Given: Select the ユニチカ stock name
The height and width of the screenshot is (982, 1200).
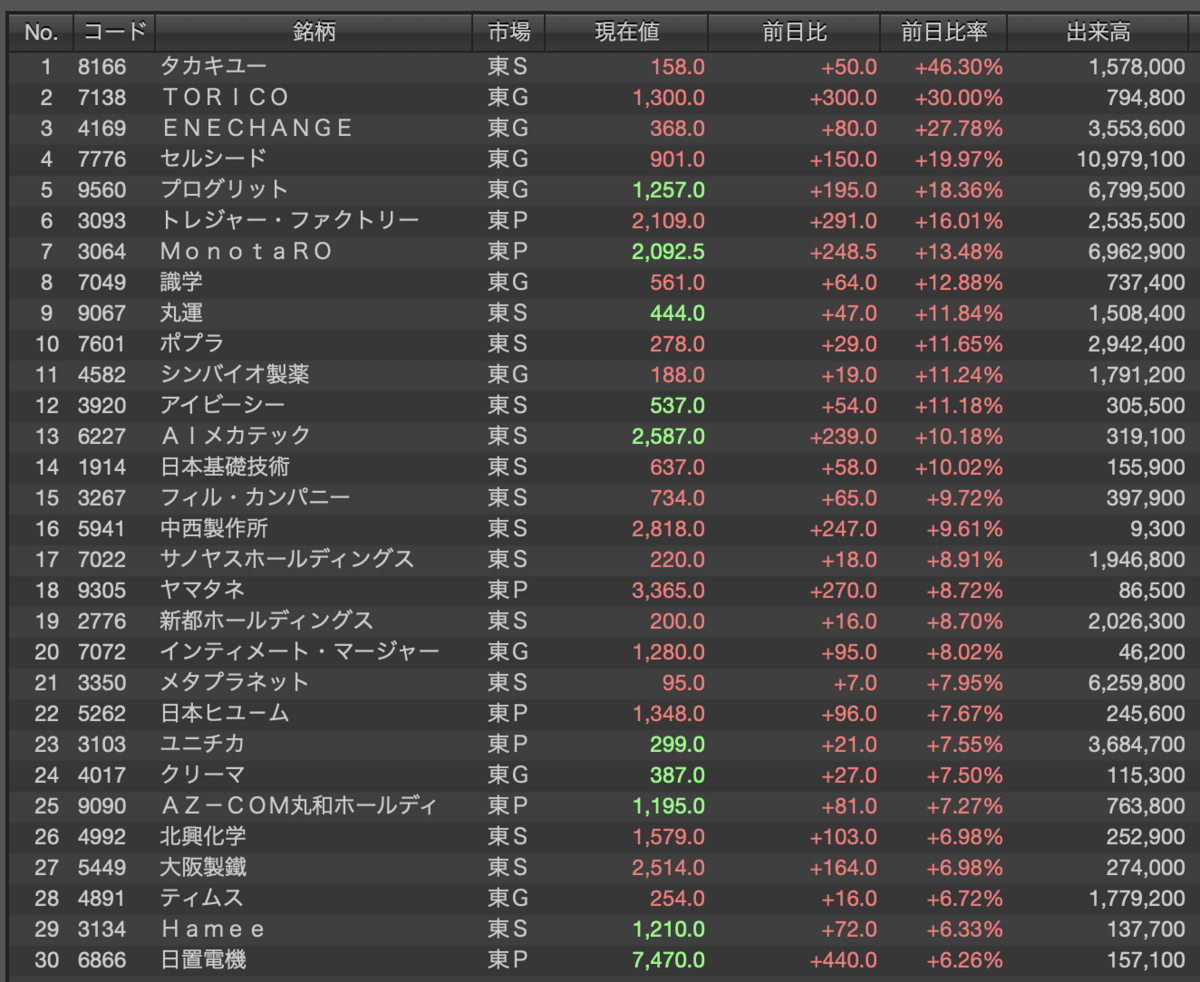Looking at the screenshot, I should pyautogui.click(x=202, y=745).
